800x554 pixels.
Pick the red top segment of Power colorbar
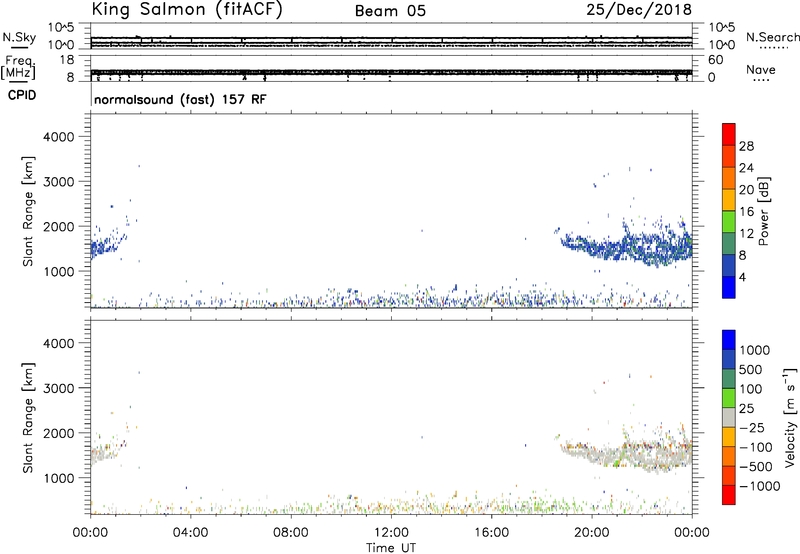coord(729,134)
